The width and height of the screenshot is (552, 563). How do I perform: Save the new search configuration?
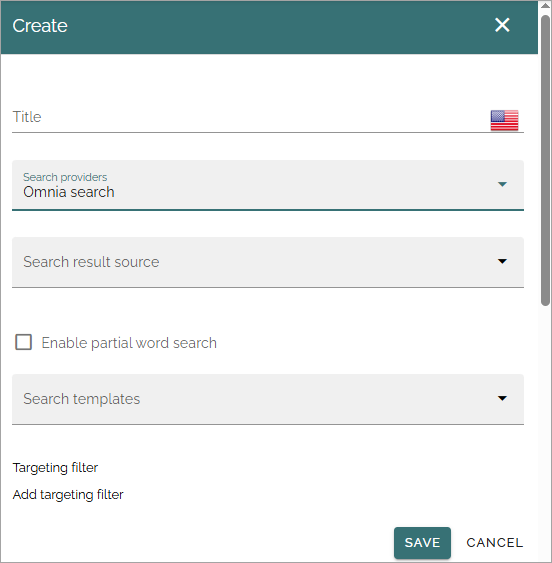(422, 543)
